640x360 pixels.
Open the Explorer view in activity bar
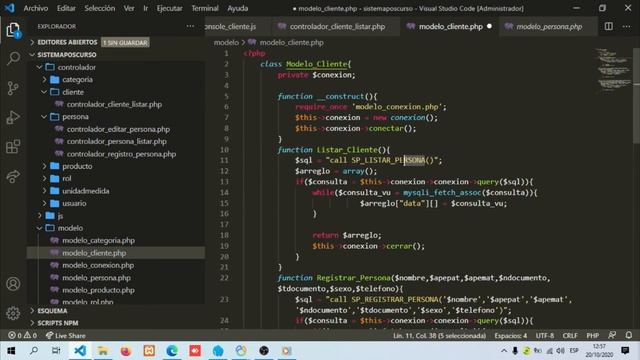pos(13,30)
